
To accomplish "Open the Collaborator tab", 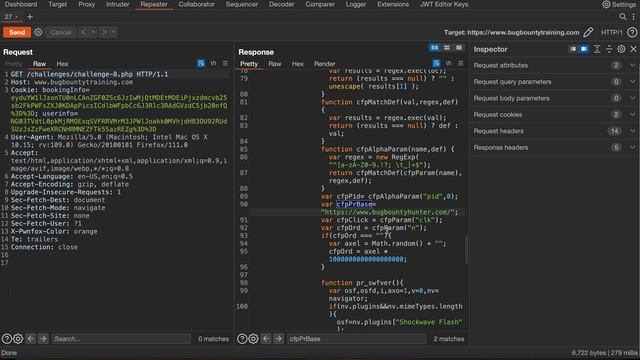I will point(196,4).
